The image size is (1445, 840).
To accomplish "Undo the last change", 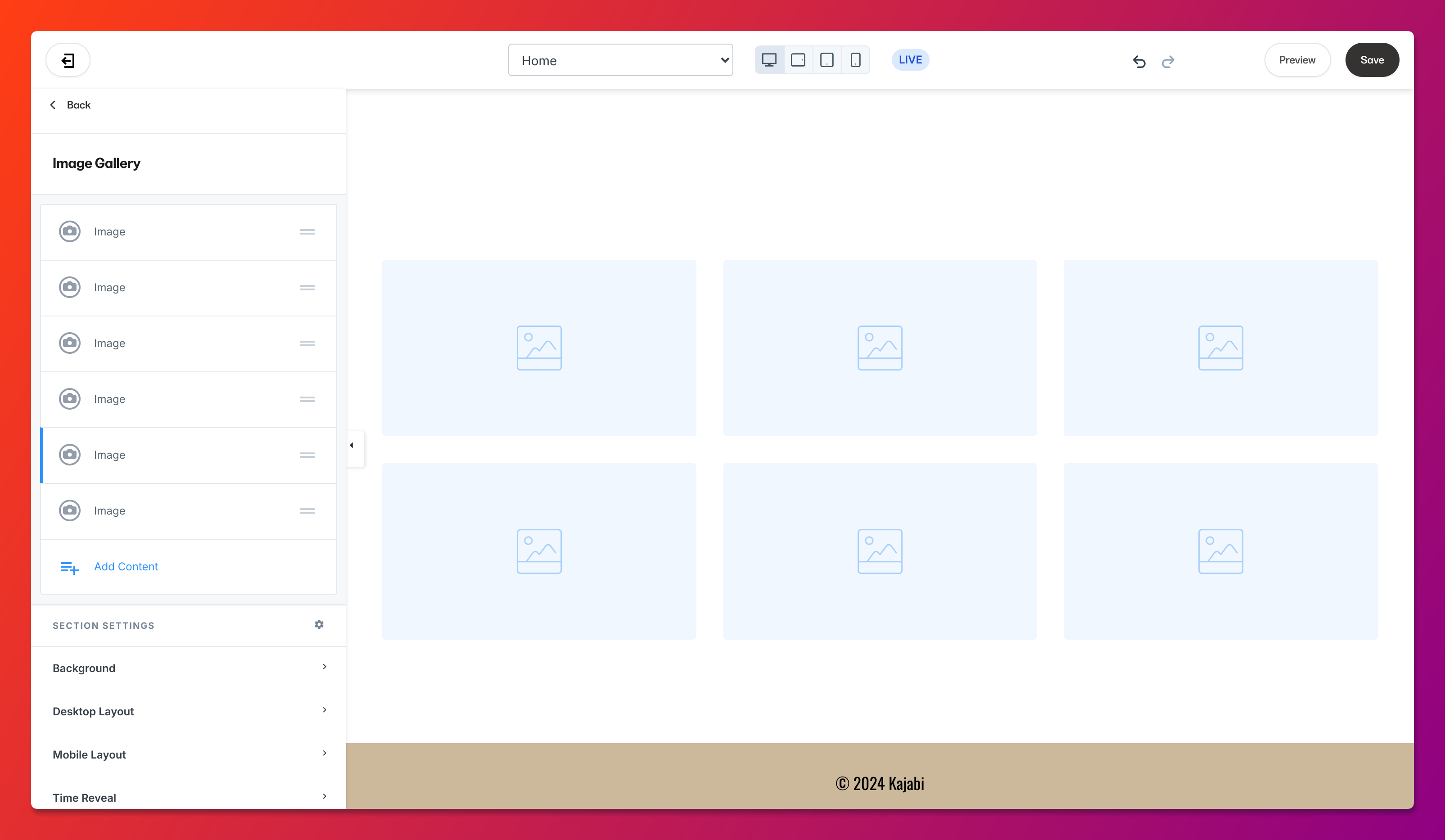I will point(1139,61).
